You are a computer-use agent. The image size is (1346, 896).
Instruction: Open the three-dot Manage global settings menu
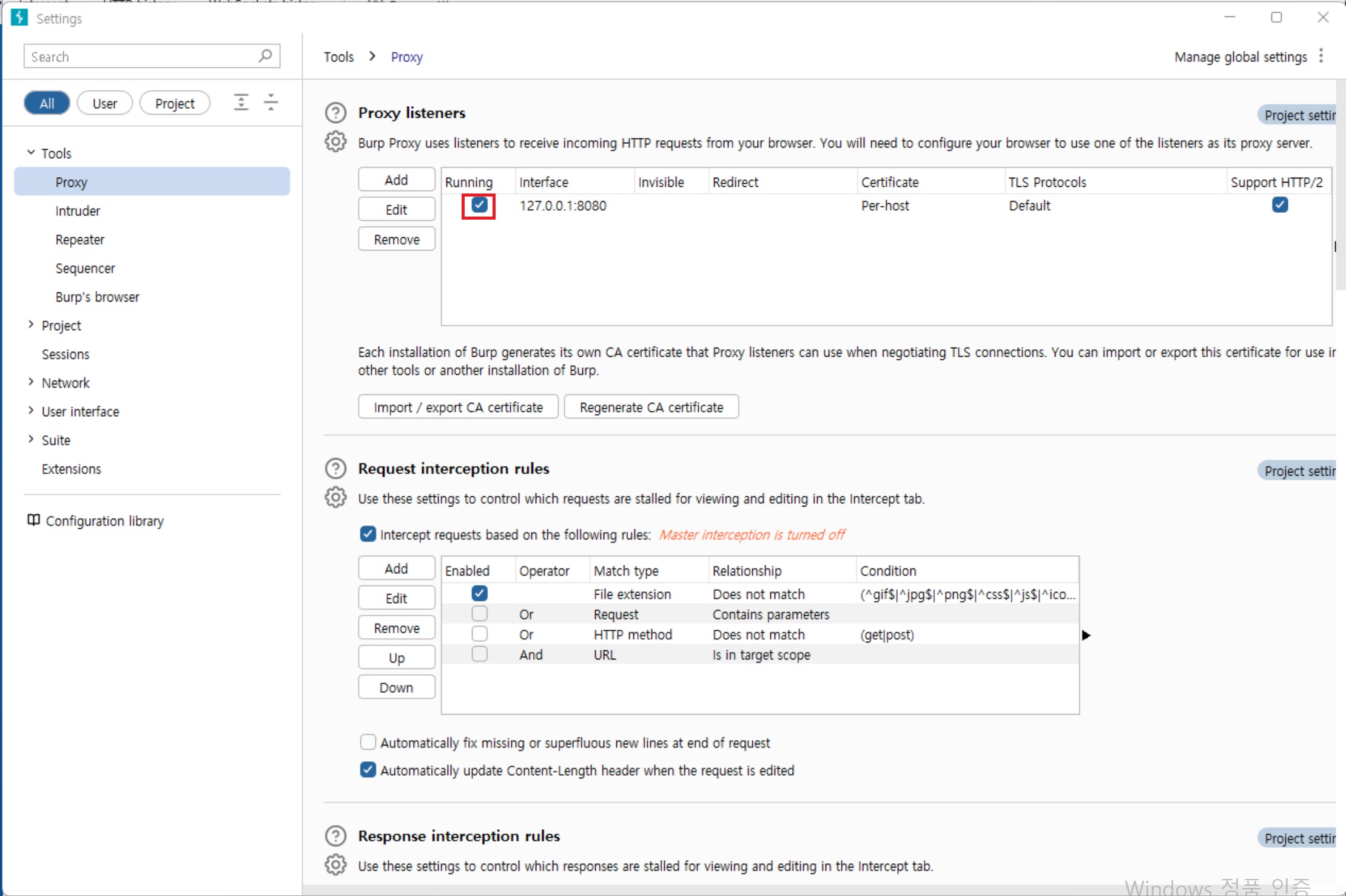(x=1321, y=56)
